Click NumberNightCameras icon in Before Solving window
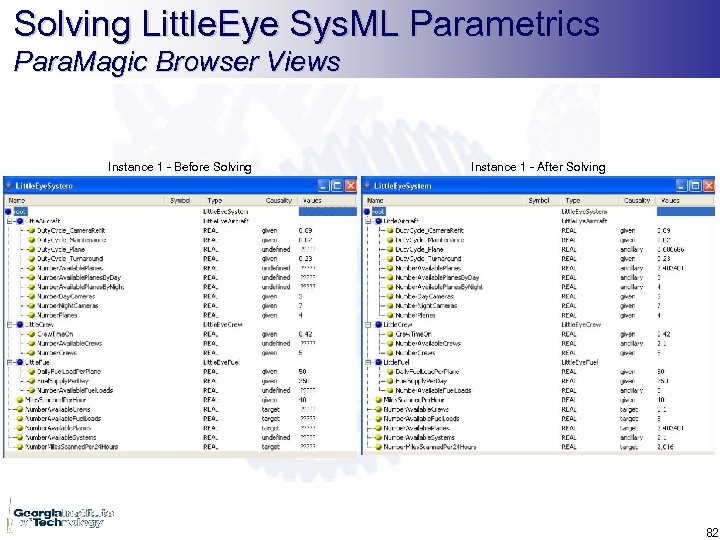 point(32,306)
